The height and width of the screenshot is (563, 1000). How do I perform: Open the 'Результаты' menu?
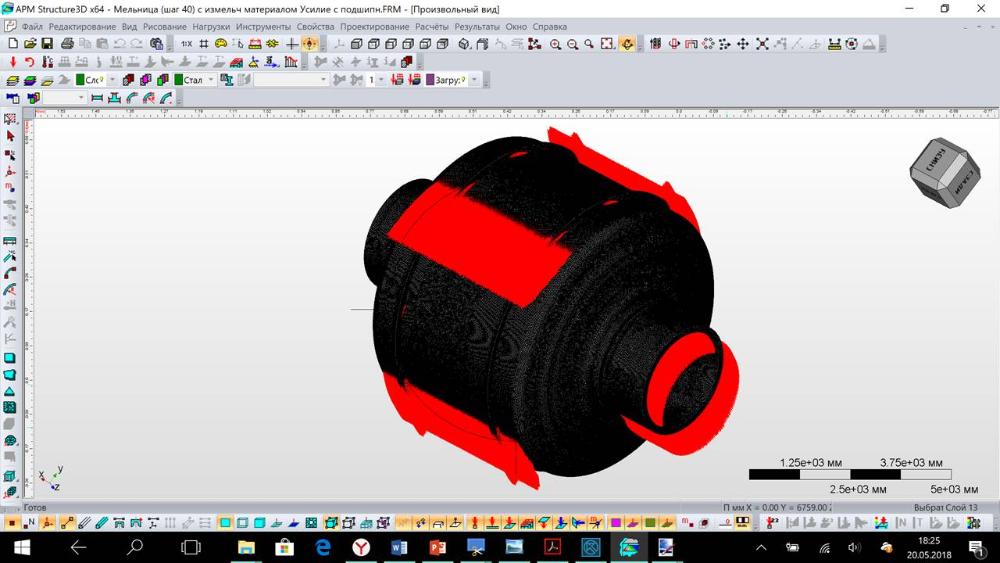[477, 26]
